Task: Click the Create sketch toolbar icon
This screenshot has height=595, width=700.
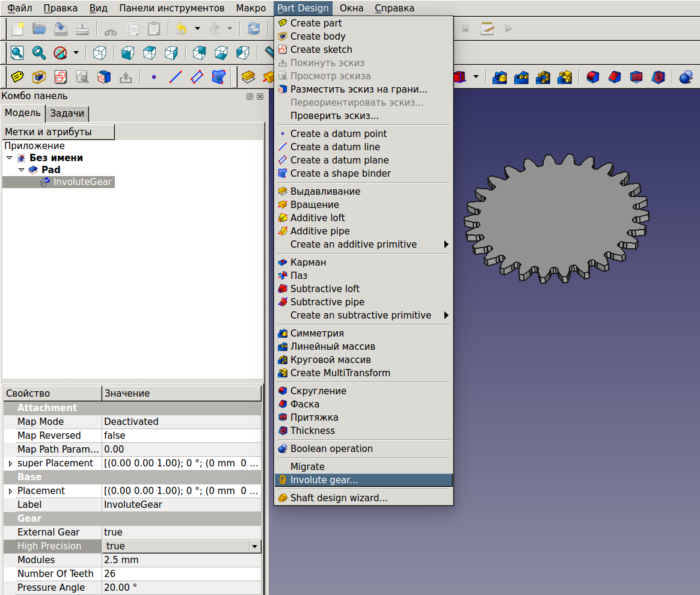Action: (60, 77)
